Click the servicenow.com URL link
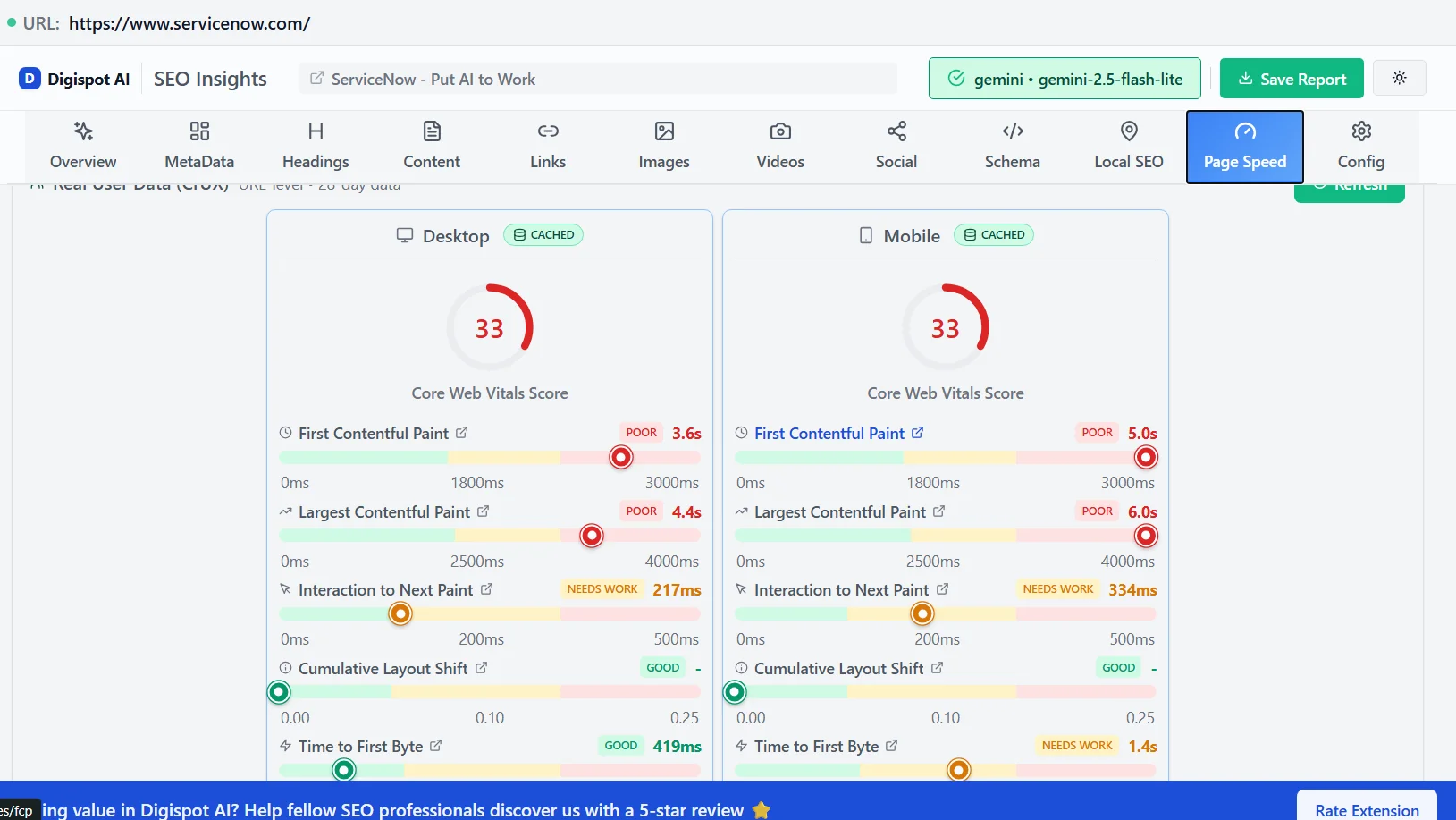The height and width of the screenshot is (820, 1456). 189,23
